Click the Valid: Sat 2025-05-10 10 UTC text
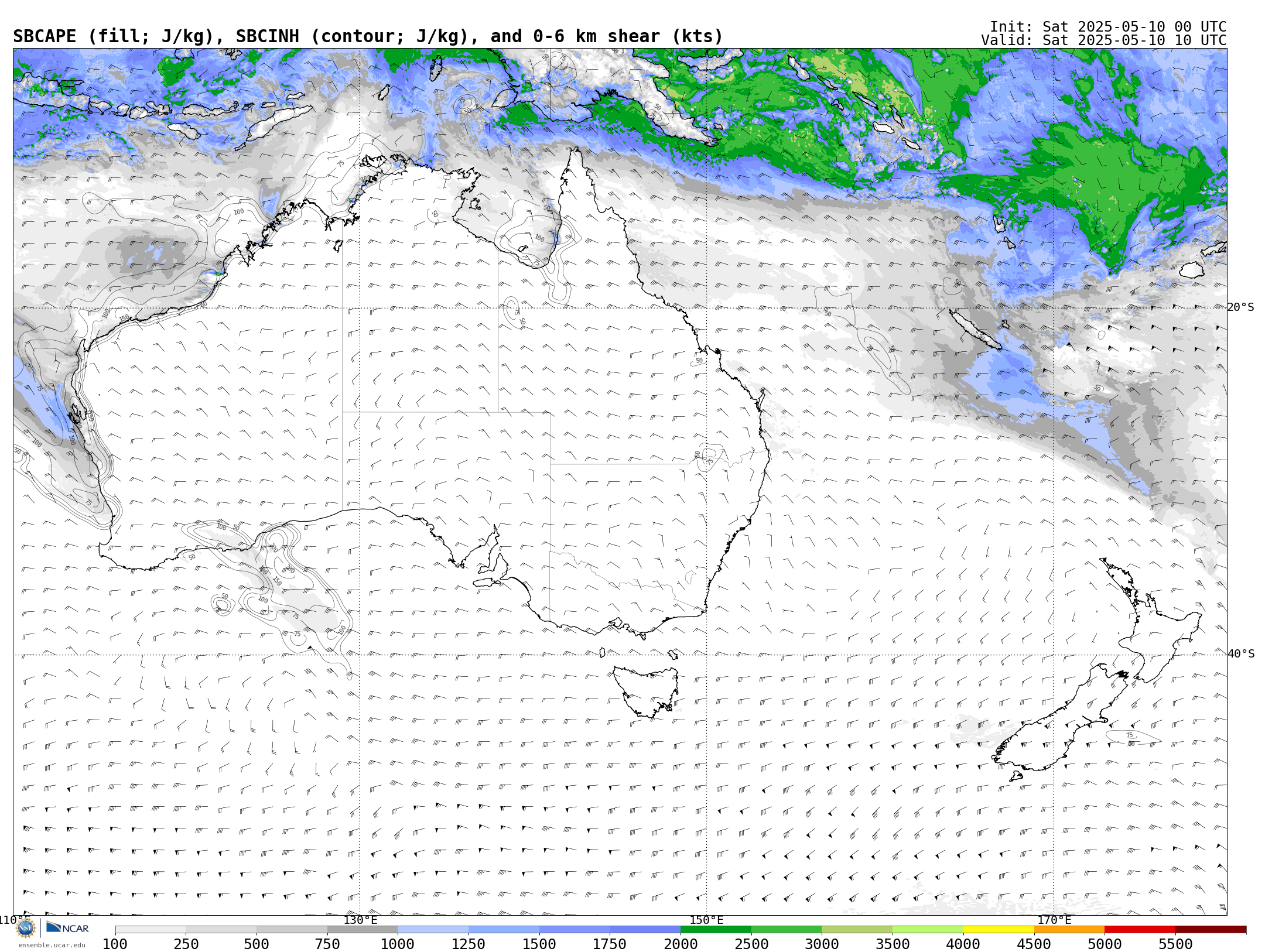The height and width of the screenshot is (952, 1265). click(1104, 40)
